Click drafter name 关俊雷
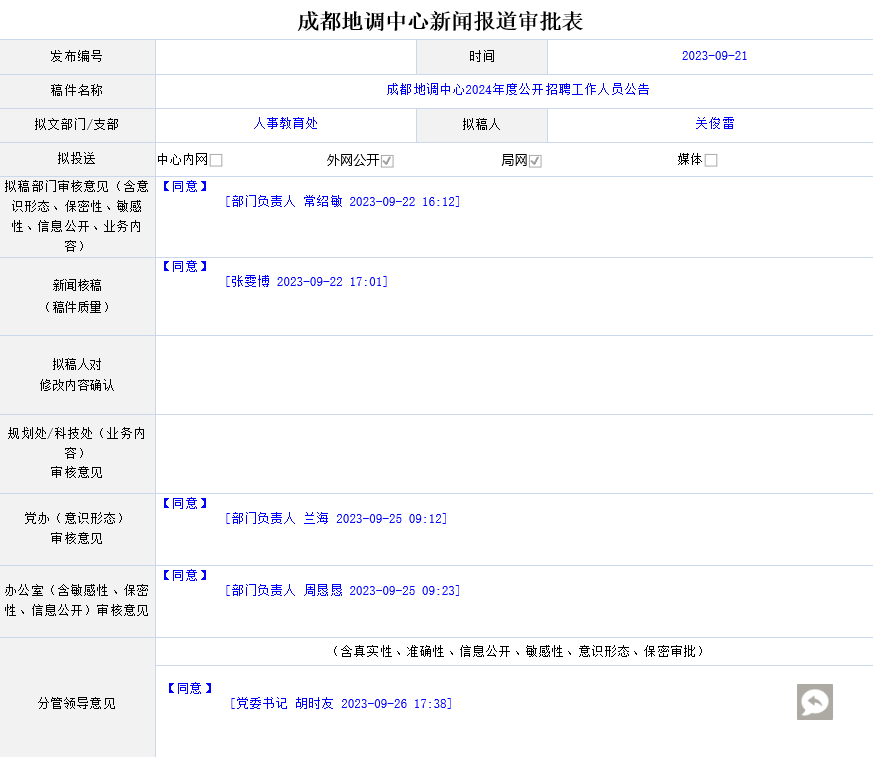The width and height of the screenshot is (873, 757). pos(714,124)
